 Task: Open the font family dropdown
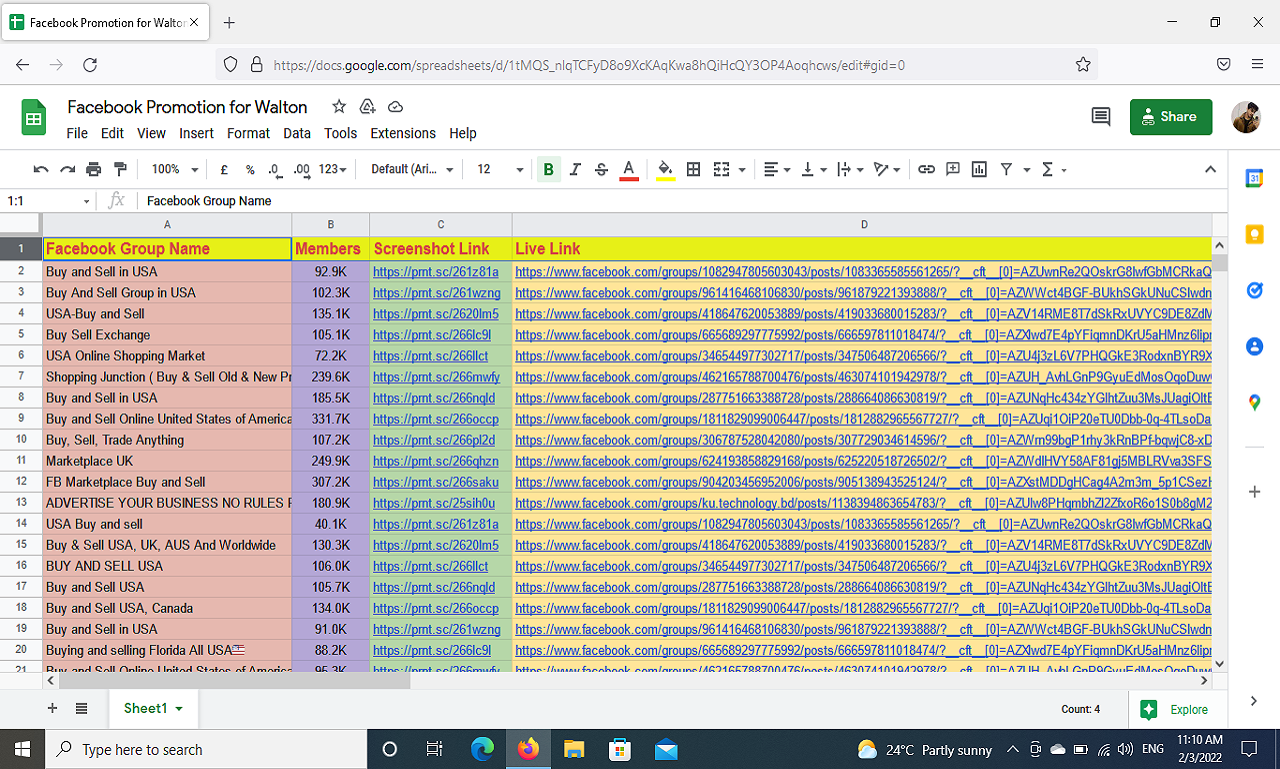pyautogui.click(x=412, y=170)
